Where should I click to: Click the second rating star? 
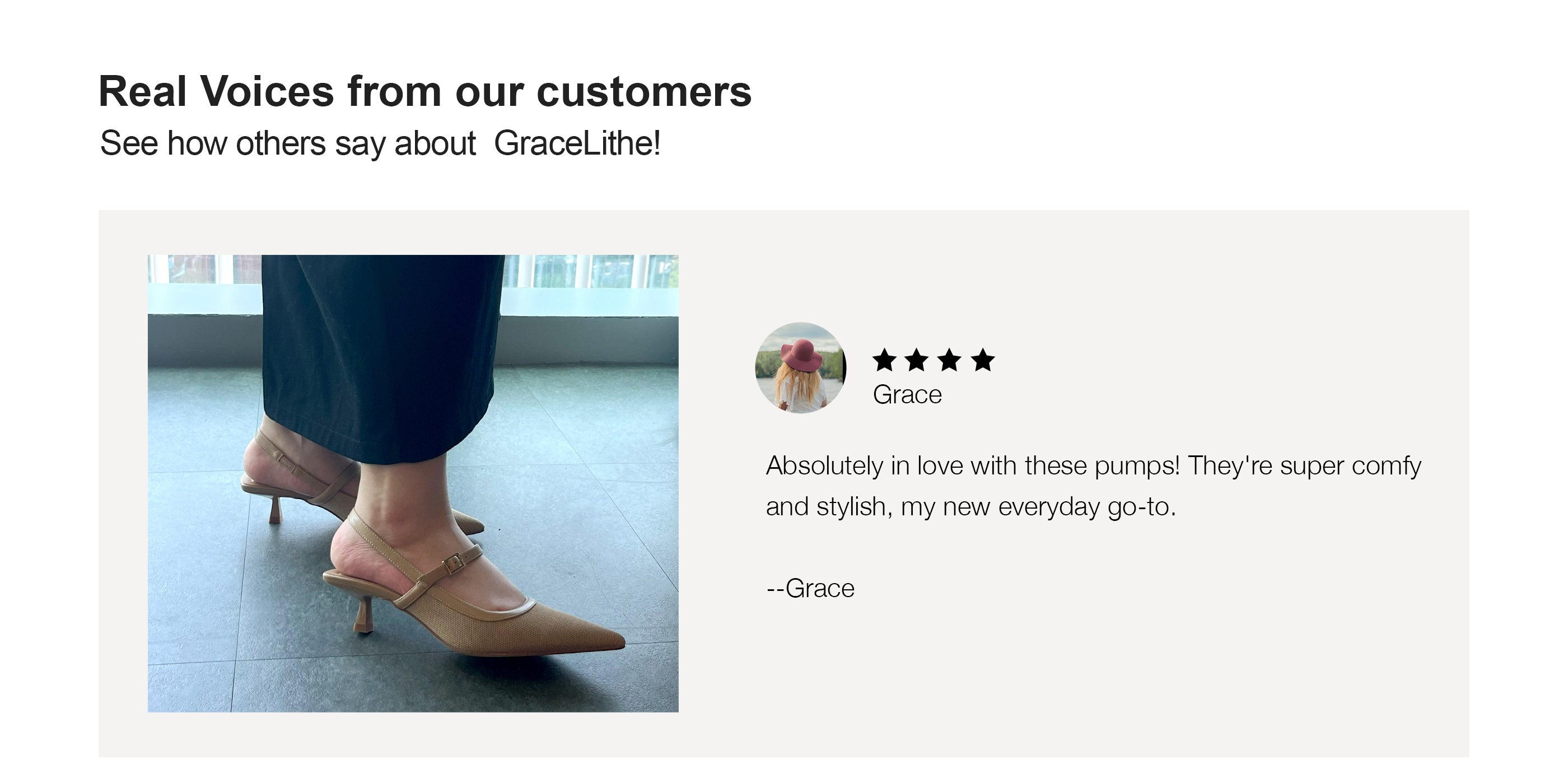point(917,360)
